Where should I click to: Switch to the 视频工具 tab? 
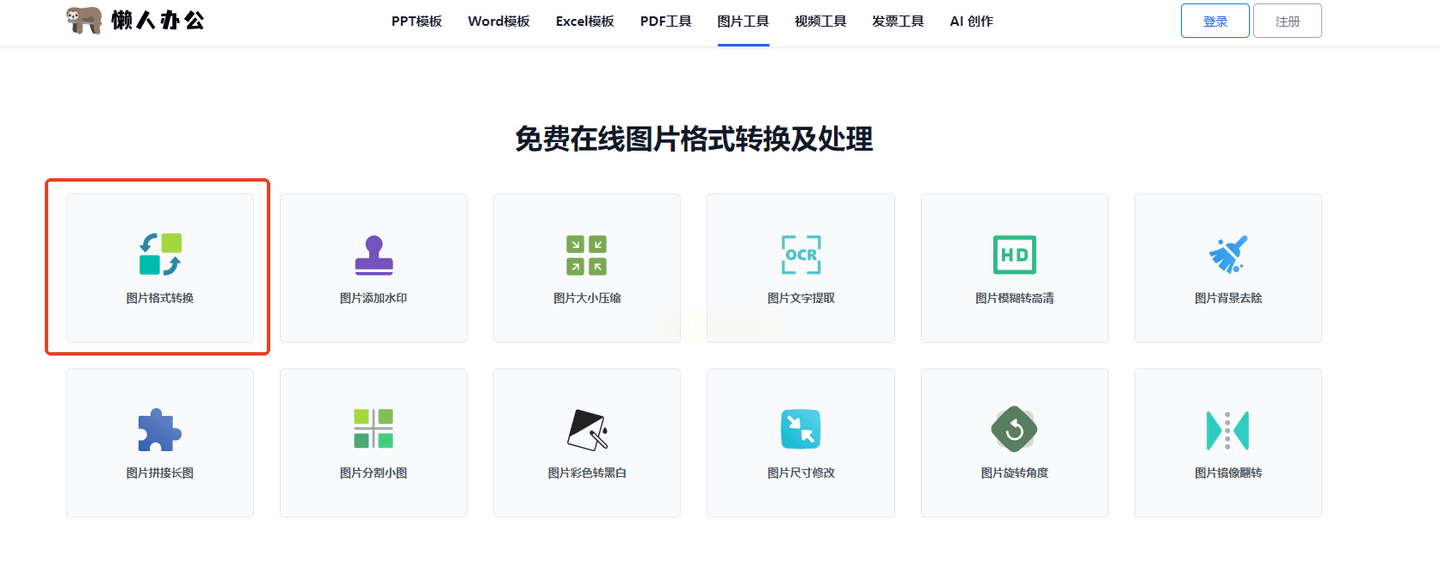point(820,20)
